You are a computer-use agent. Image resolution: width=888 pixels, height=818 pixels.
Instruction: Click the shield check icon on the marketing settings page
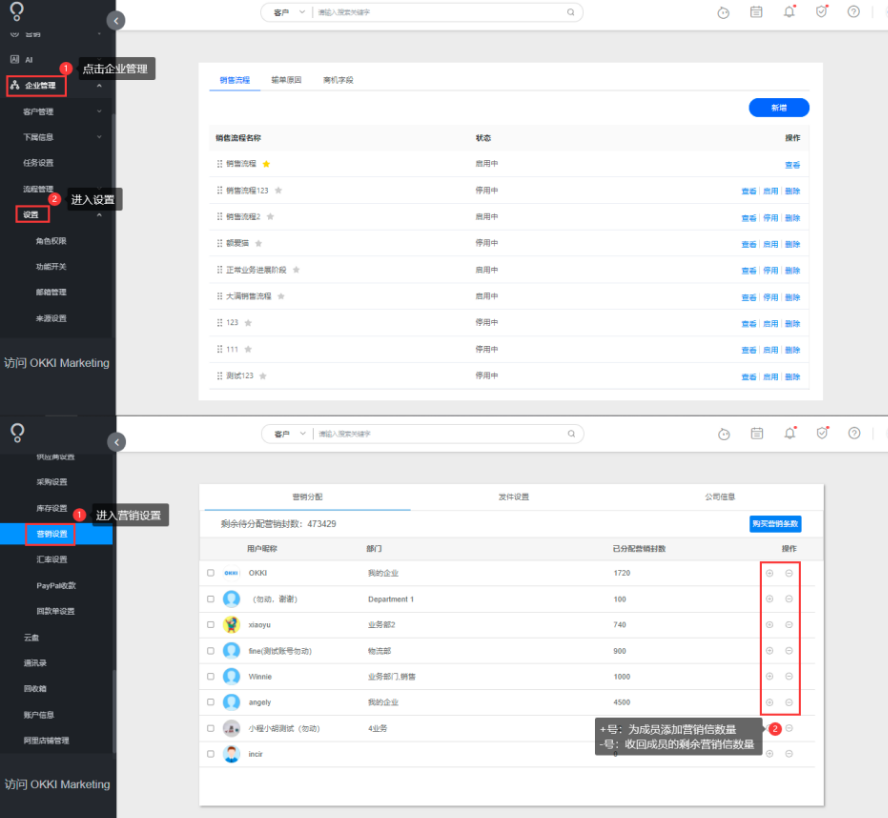822,433
